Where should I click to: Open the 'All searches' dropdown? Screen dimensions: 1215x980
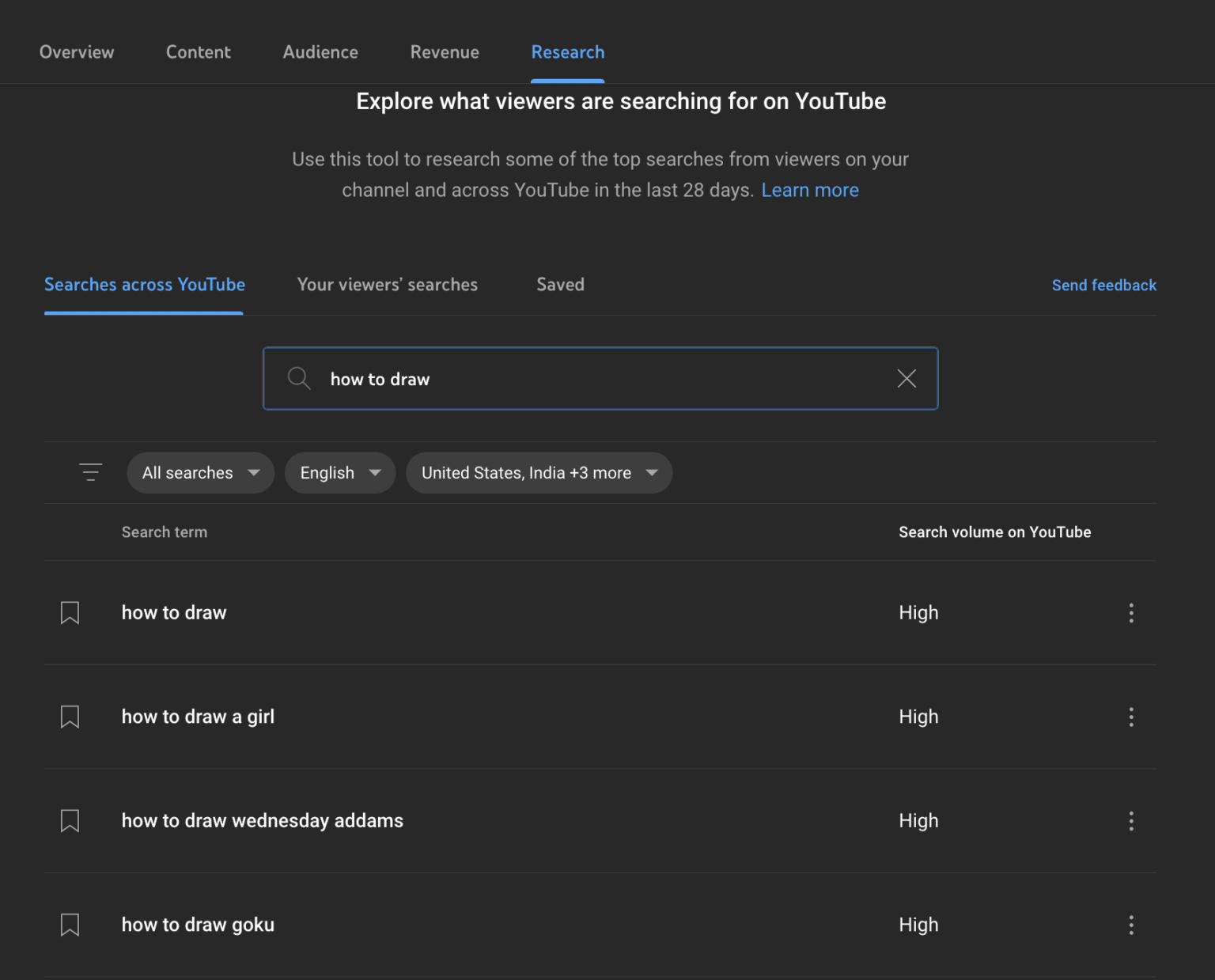click(x=200, y=472)
